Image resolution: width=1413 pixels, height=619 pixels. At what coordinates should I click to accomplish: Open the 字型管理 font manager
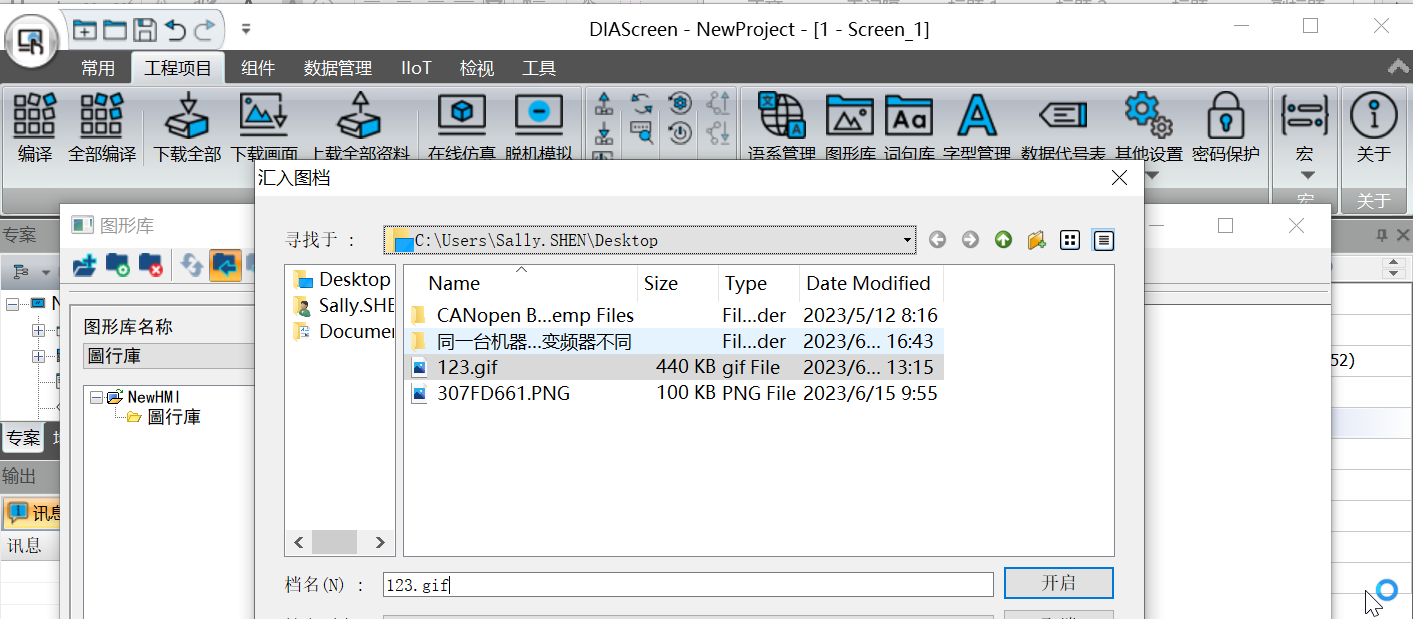[x=976, y=117]
